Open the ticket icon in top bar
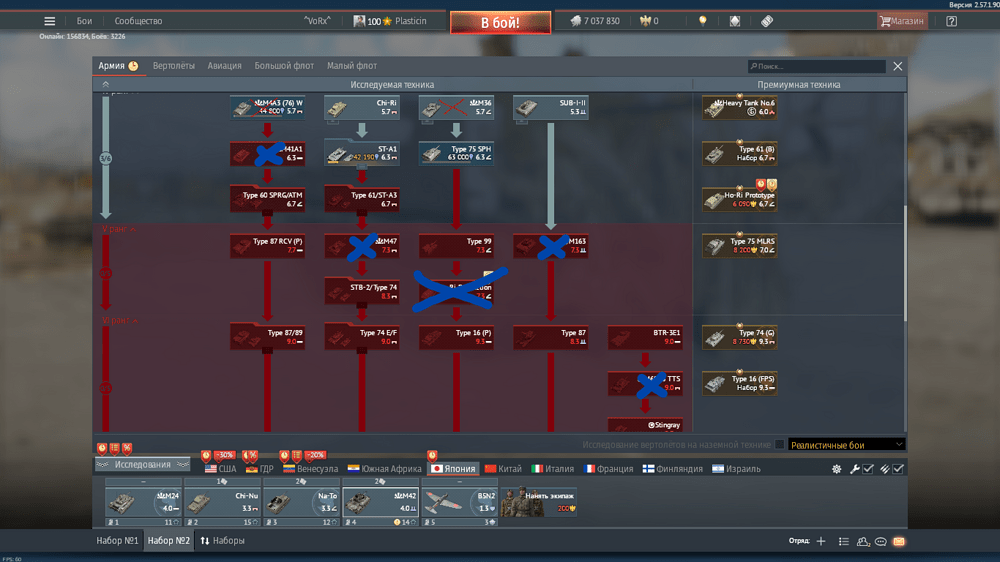This screenshot has width=1000, height=562. click(x=767, y=21)
